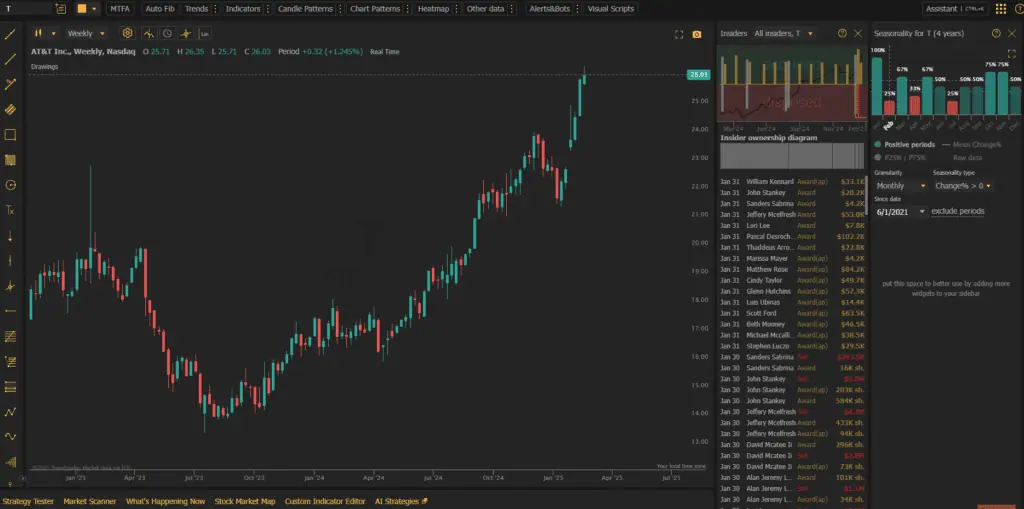1024x509 pixels.
Task: Open the Assistant button
Action: [x=955, y=9]
